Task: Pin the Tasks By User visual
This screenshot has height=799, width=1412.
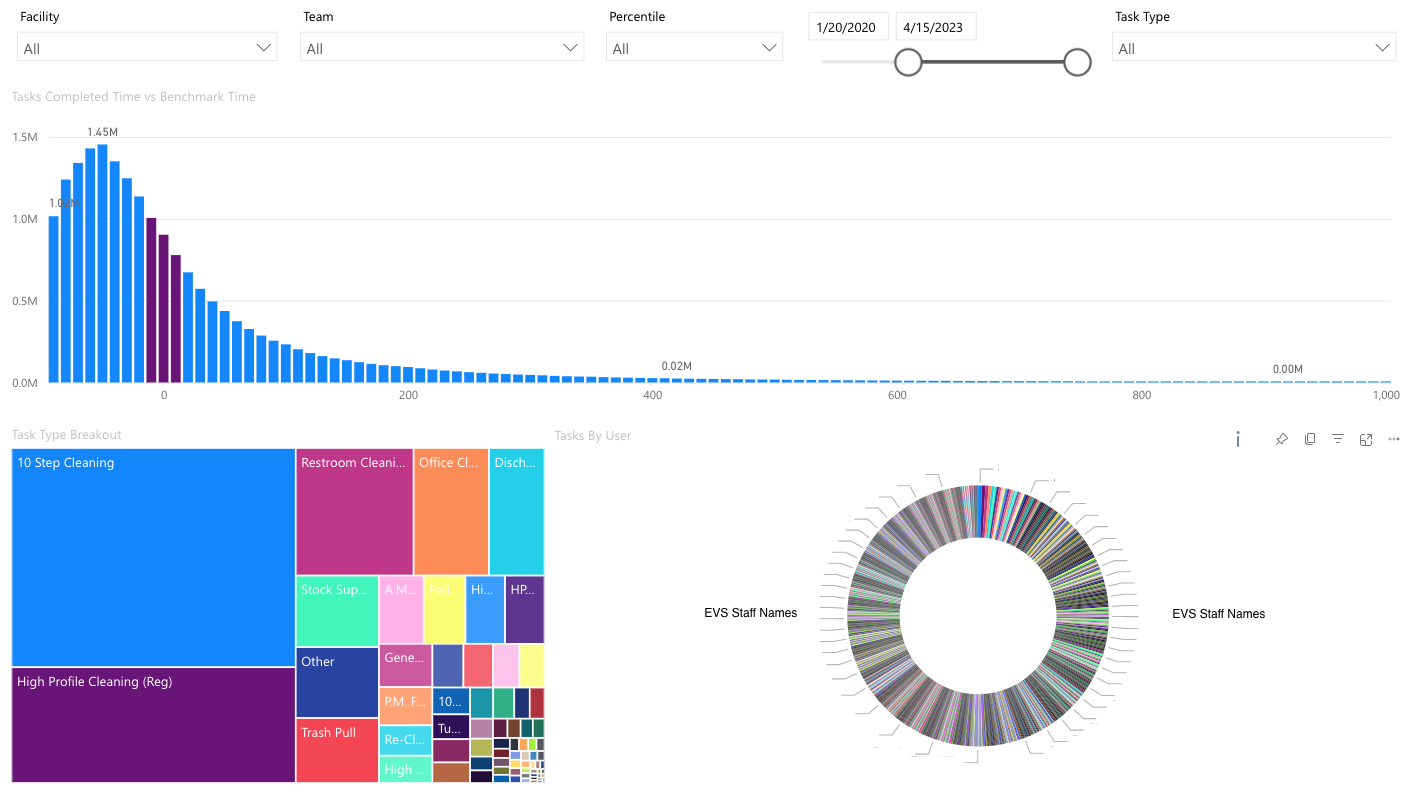Action: click(1281, 439)
